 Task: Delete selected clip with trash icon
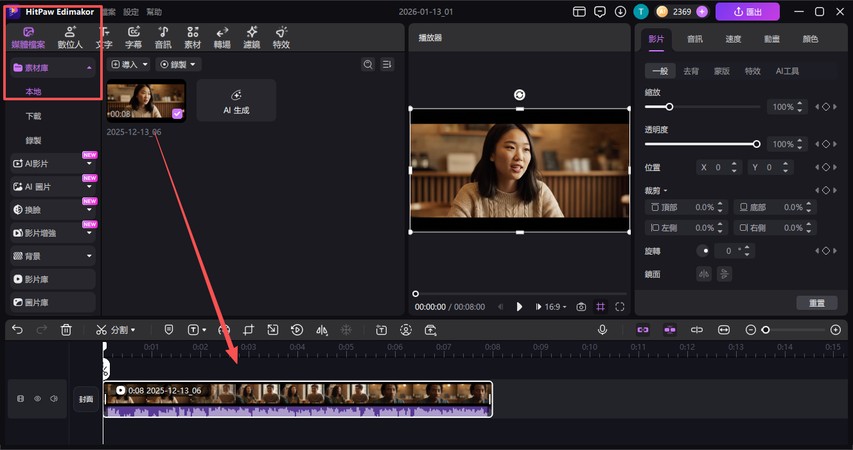[66, 330]
